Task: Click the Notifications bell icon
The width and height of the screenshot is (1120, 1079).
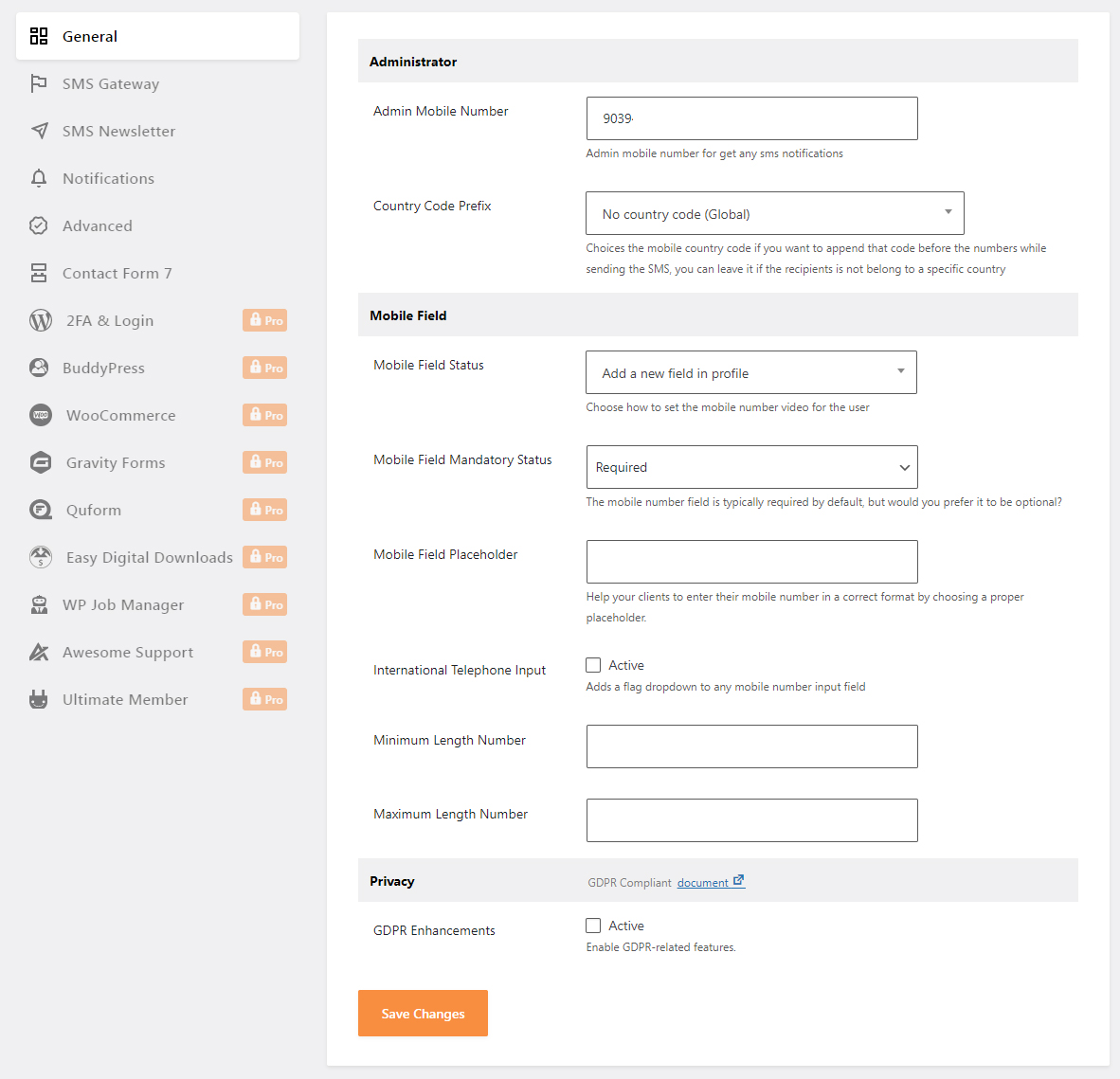Action: [x=39, y=178]
